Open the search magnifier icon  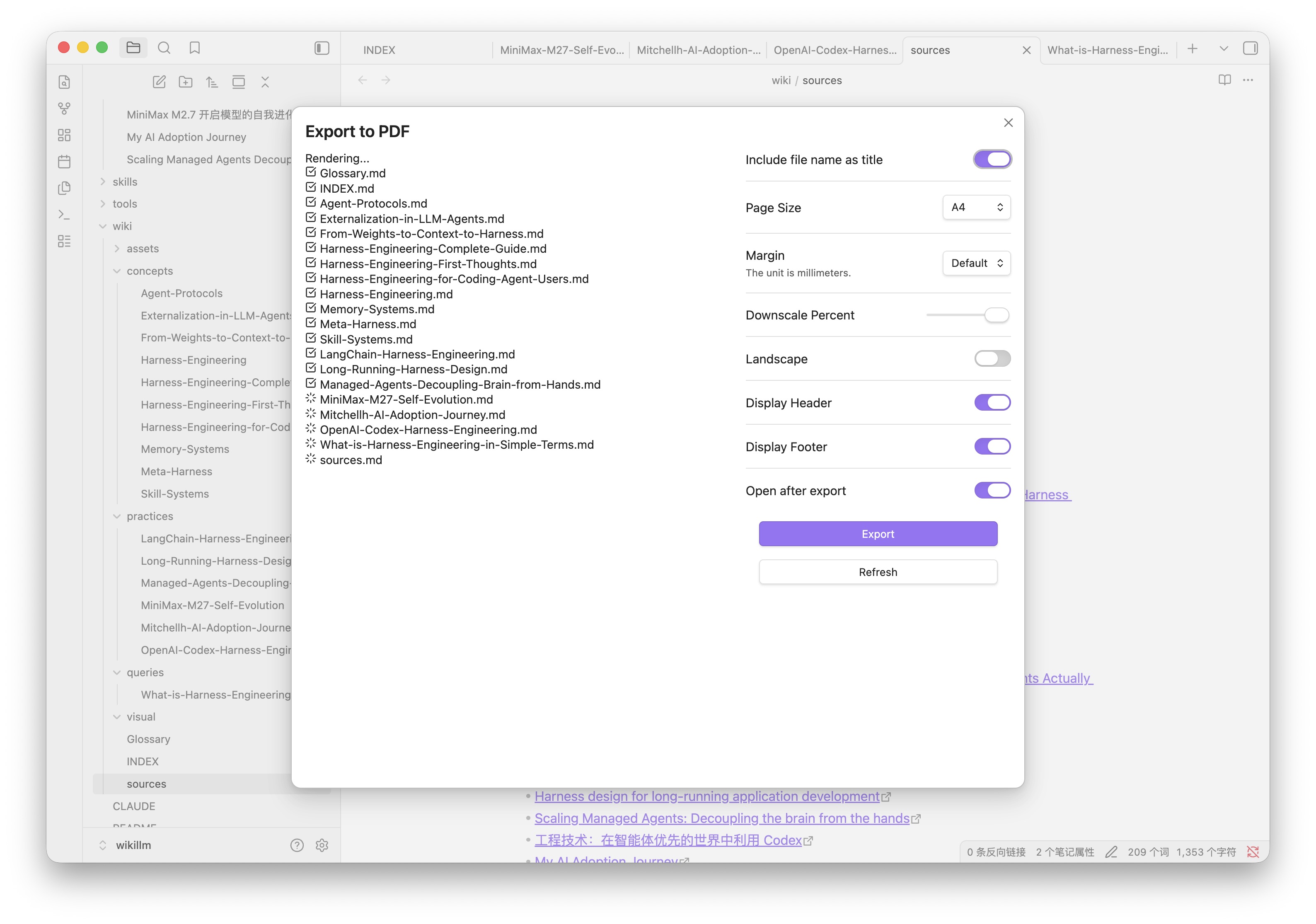164,48
